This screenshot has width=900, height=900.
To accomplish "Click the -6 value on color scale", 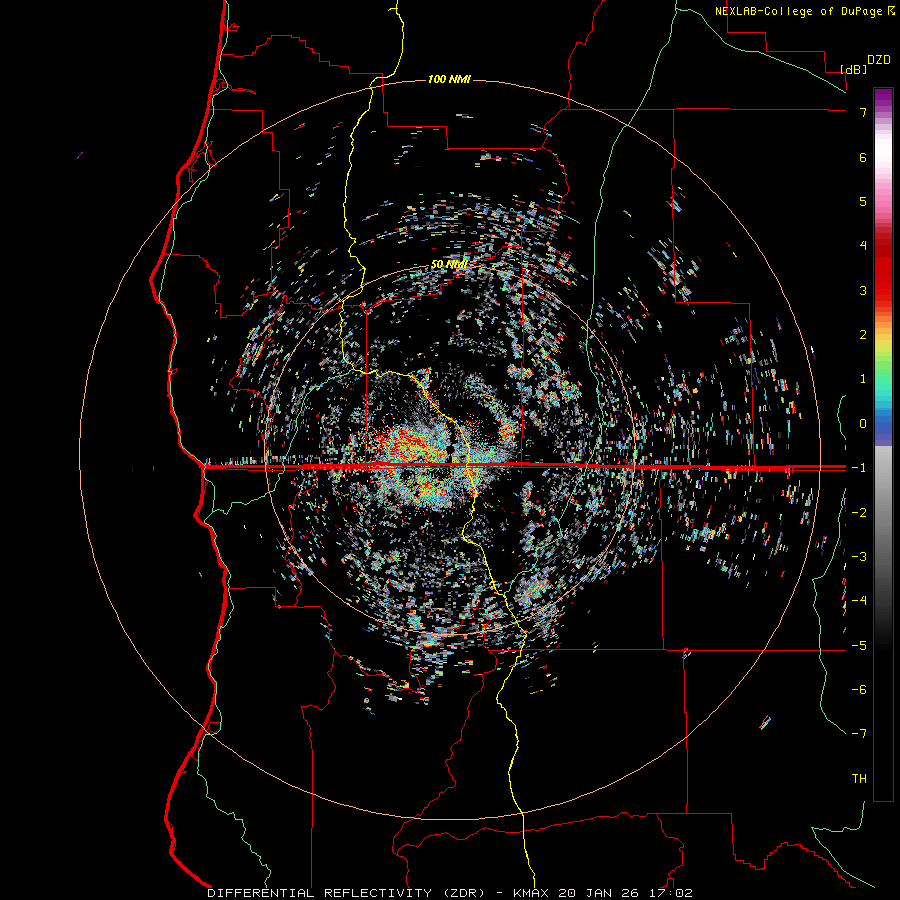I will [x=859, y=690].
